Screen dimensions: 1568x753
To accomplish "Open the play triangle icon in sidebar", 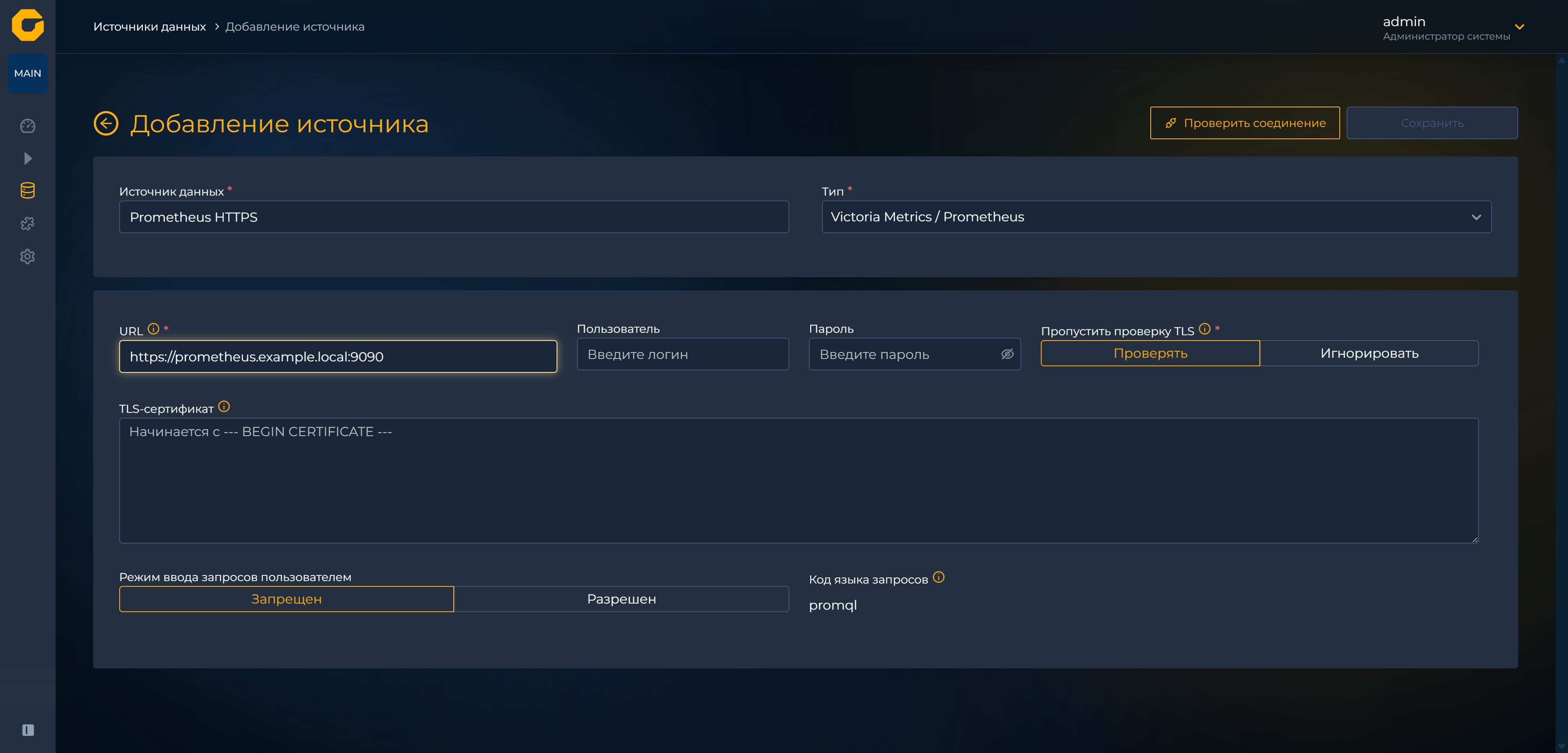I will 27,158.
